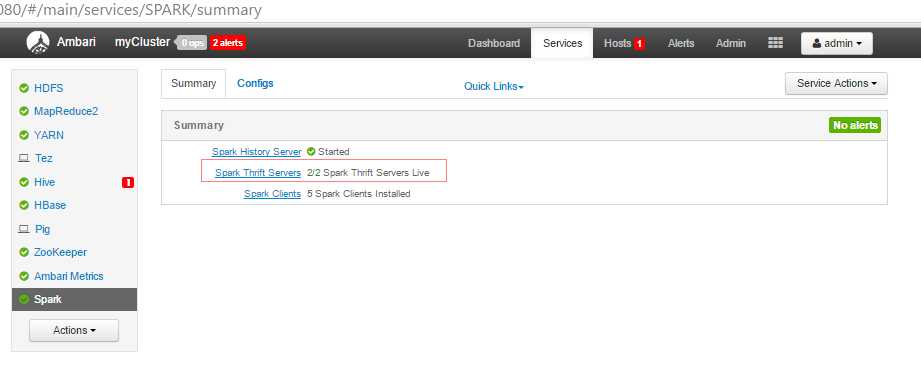This screenshot has width=921, height=367.
Task: Select Pig service in sidebar
Action: tap(42, 229)
